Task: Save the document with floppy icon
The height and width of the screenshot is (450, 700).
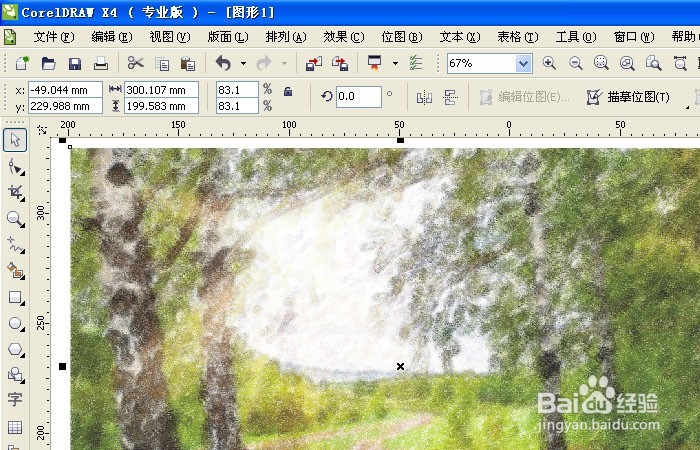Action: coord(75,63)
